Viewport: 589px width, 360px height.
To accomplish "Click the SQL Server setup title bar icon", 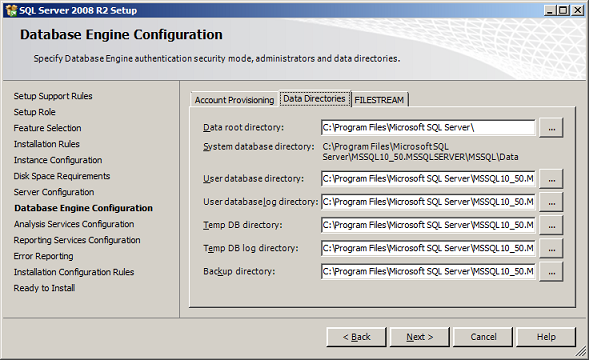I will 12,10.
